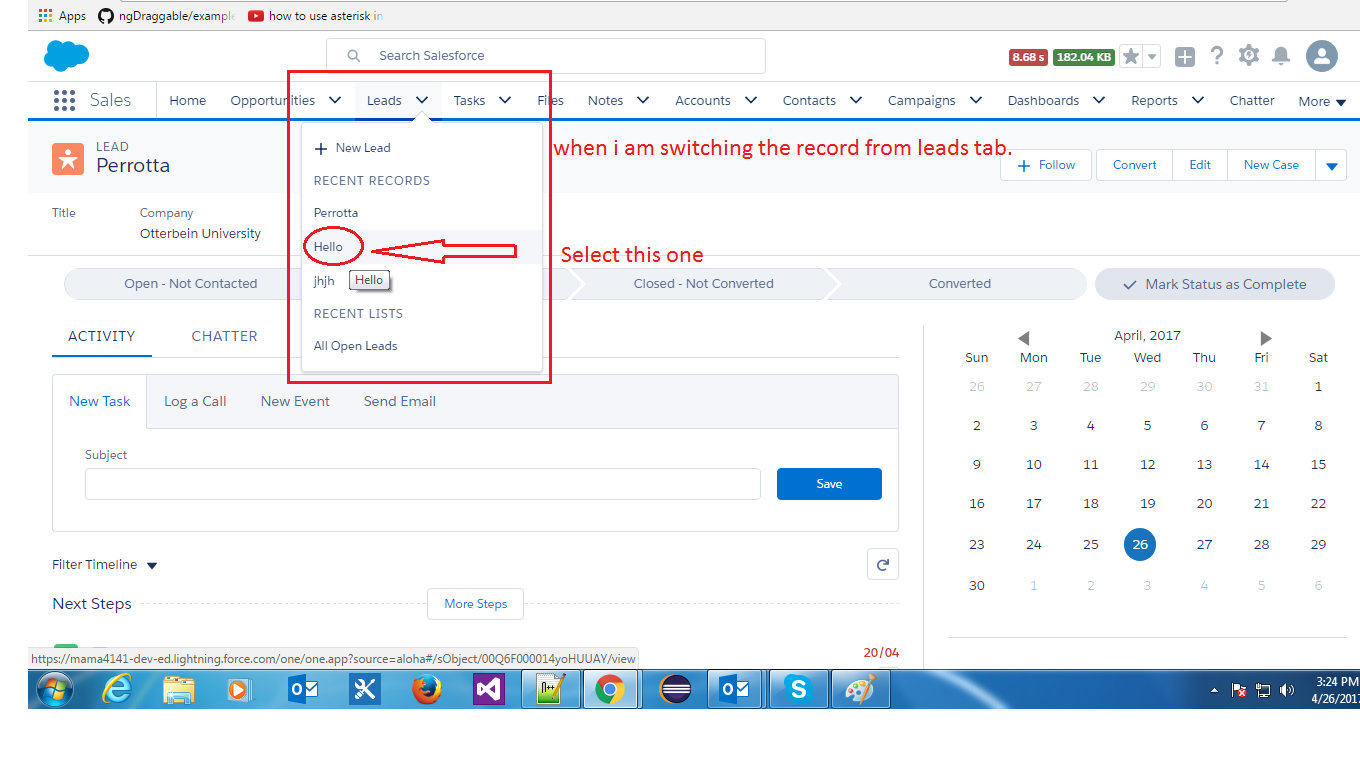Screen dimensions: 1360x768
Task: Add current page to favorites star
Action: 1131,57
